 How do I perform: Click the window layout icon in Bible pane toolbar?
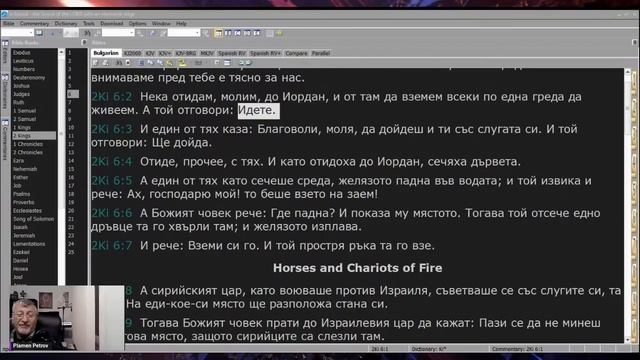pyautogui.click(x=227, y=63)
